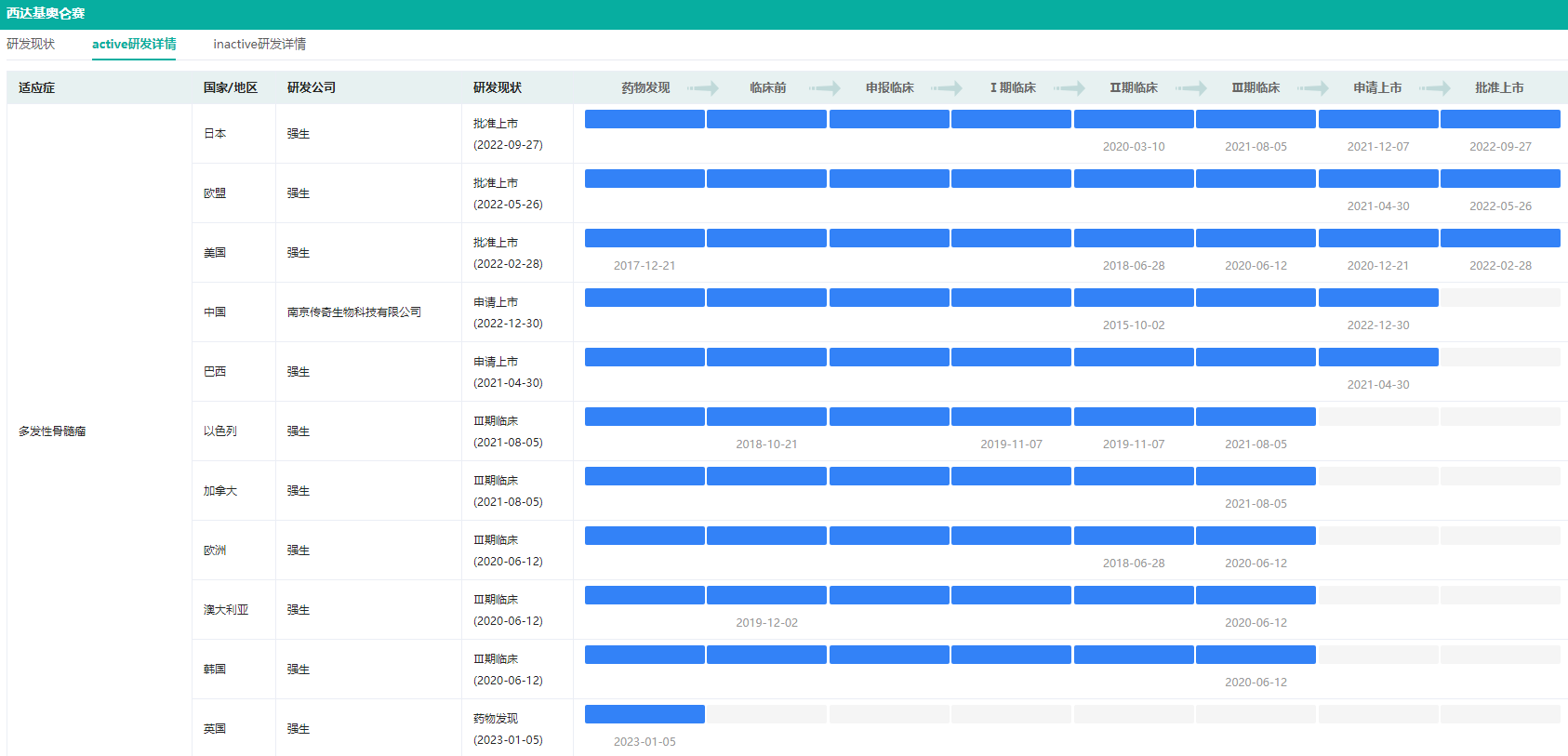The image size is (1568, 756).
Task: Click the empty 批准上市 bar in 中国 row
Action: [x=1500, y=298]
